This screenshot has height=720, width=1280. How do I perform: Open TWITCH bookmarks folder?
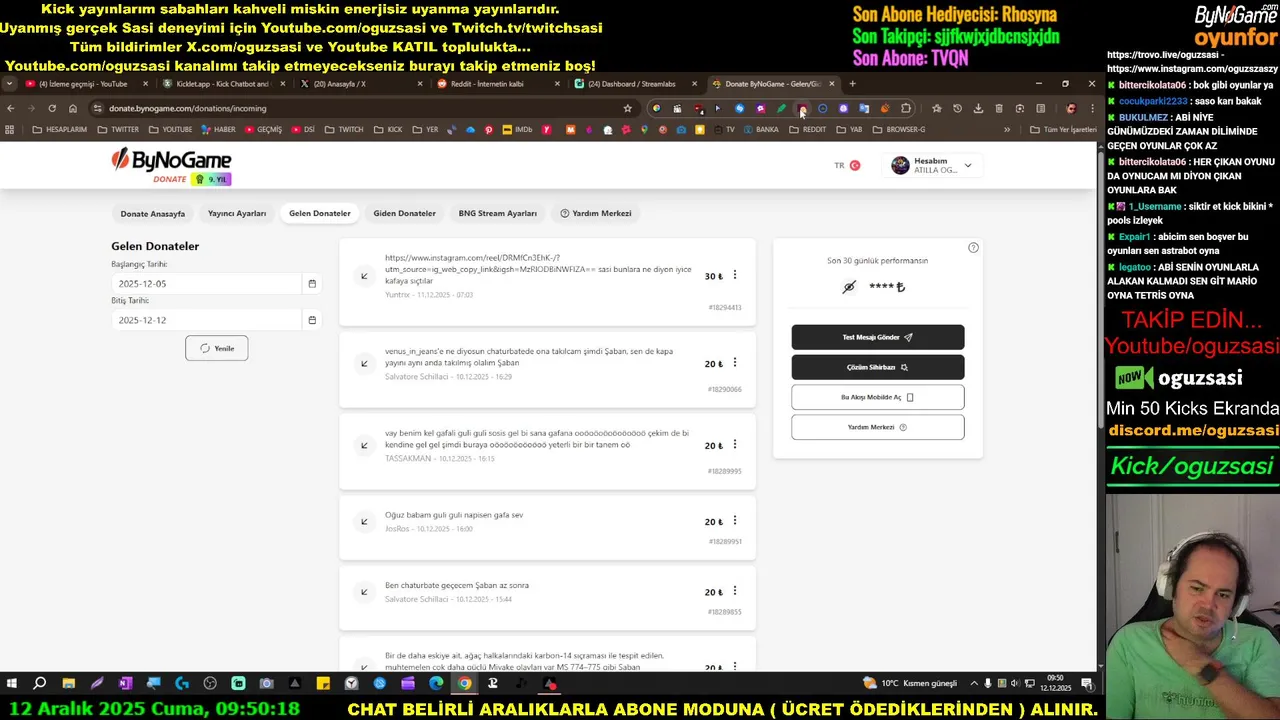(344, 129)
